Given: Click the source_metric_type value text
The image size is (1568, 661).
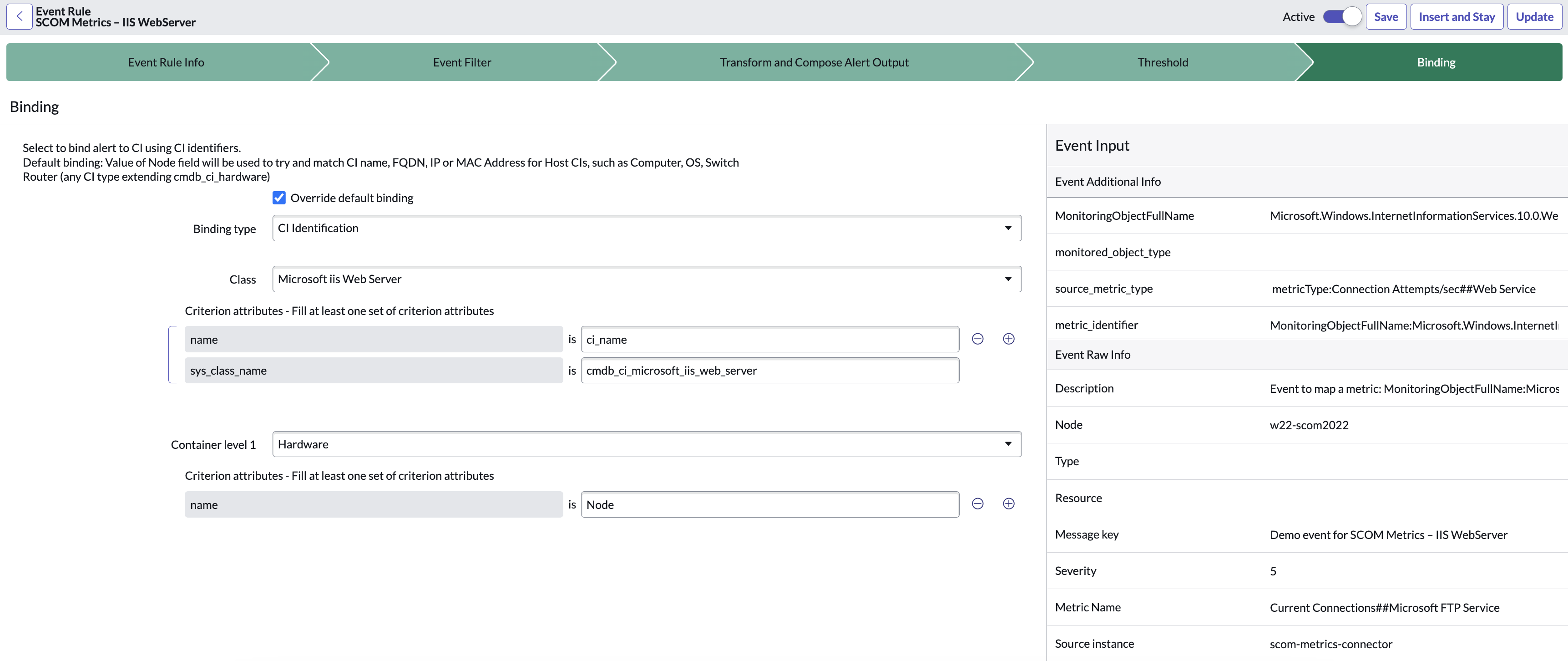Looking at the screenshot, I should point(1404,289).
